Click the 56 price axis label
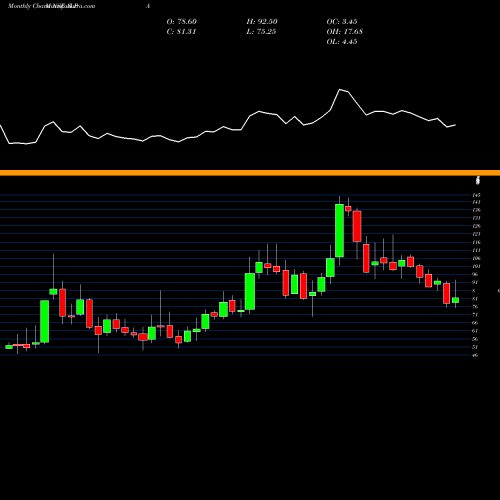This screenshot has height=500, width=500. tap(476, 339)
